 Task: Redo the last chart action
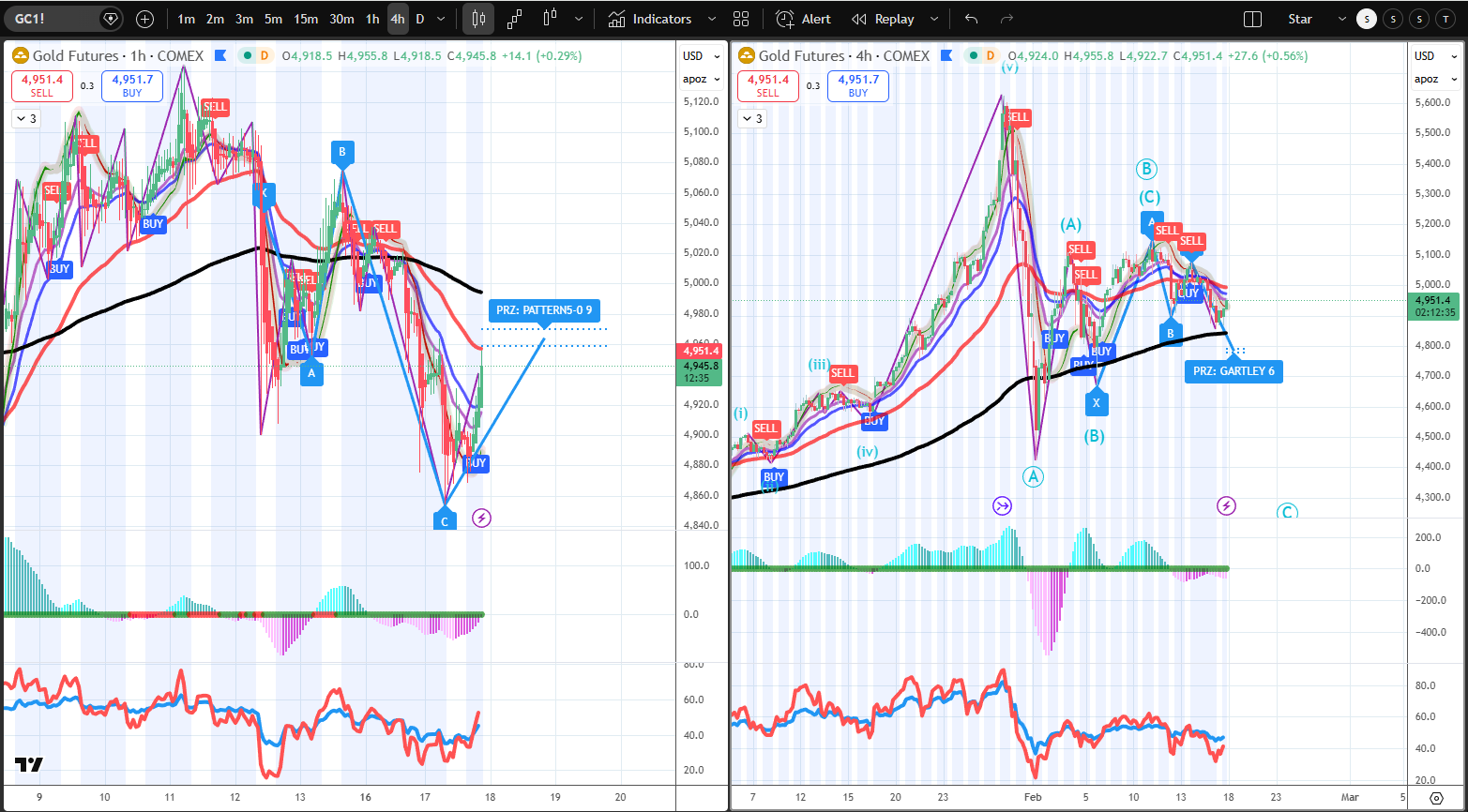[1006, 19]
